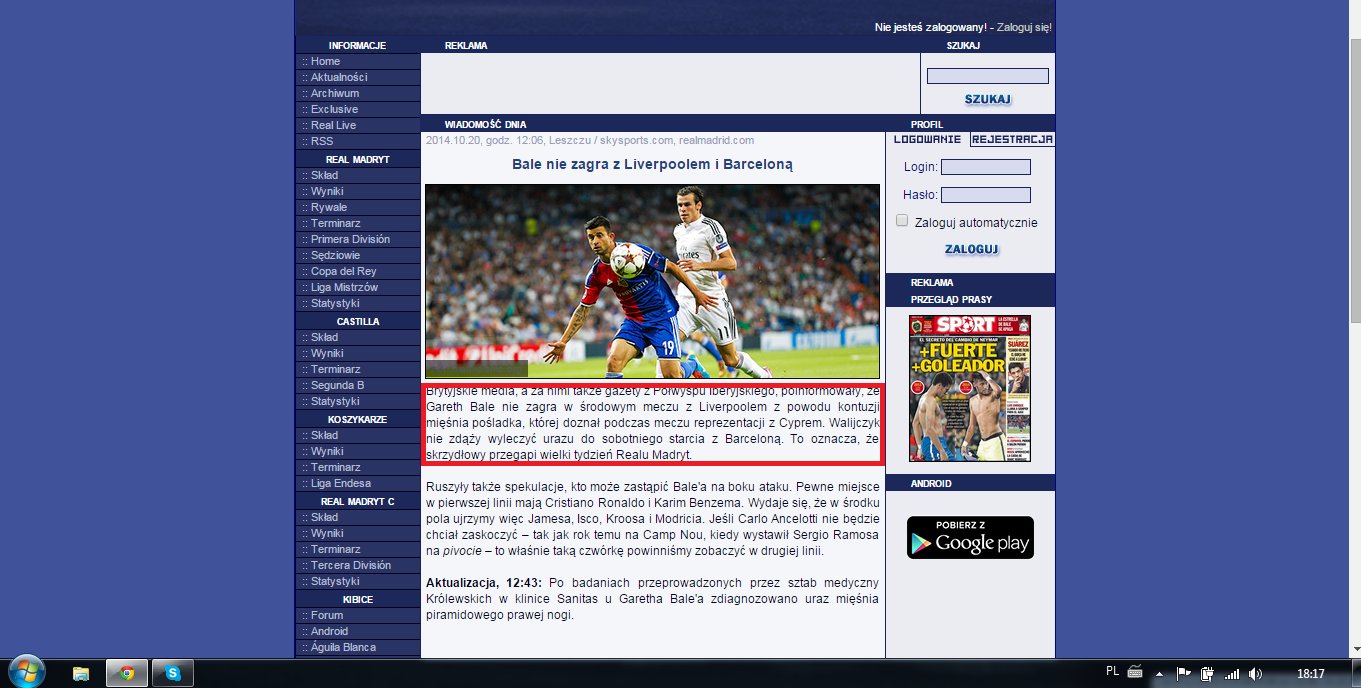
Task: Switch to Chrome in the taskbar
Action: (x=127, y=673)
